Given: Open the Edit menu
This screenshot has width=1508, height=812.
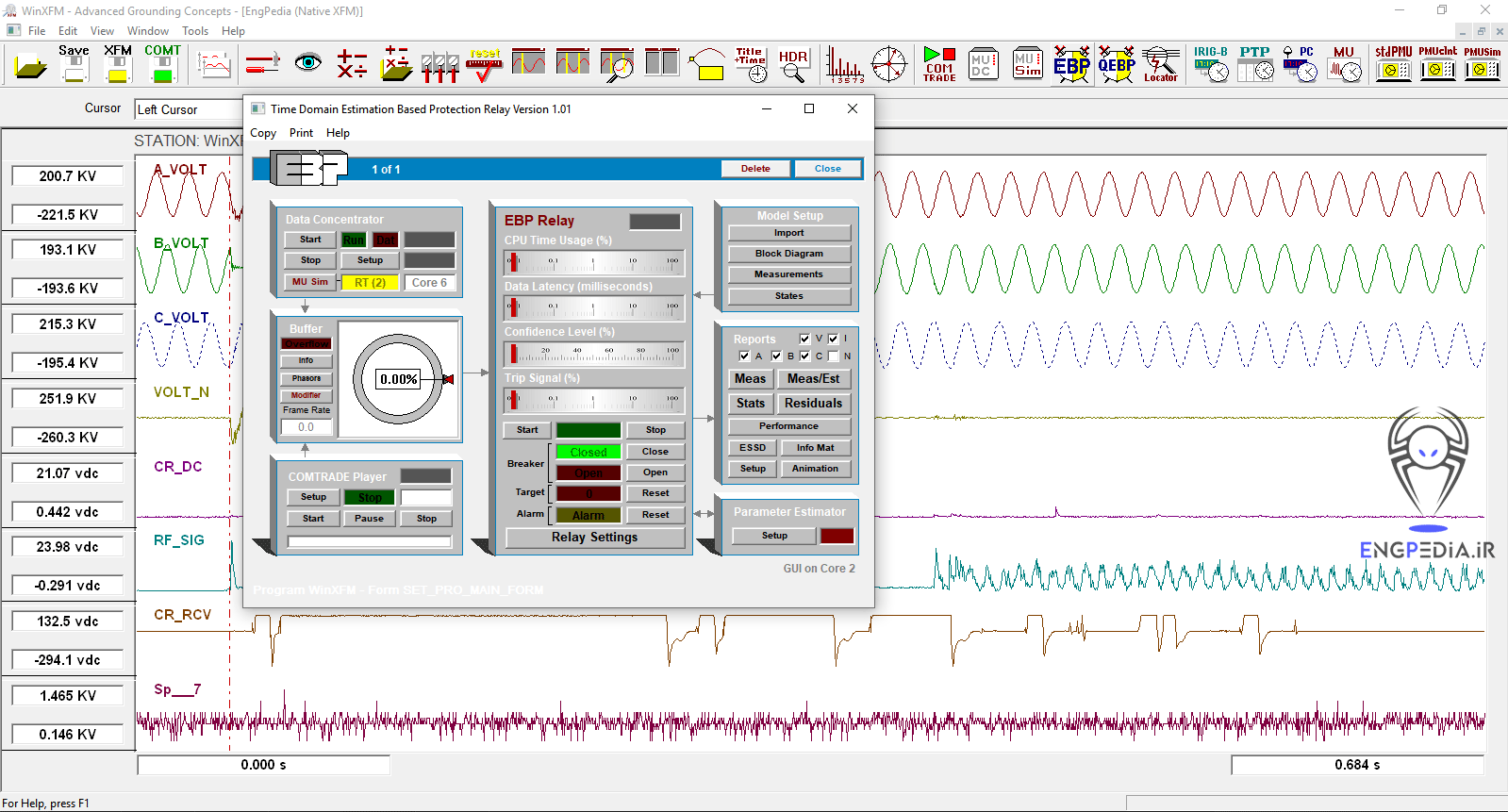Looking at the screenshot, I should point(68,31).
